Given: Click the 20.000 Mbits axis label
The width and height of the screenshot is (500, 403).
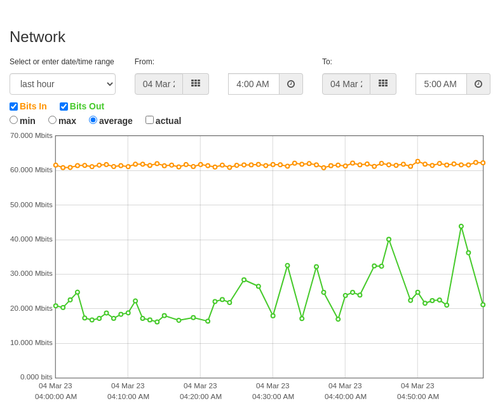Looking at the screenshot, I should [x=31, y=308].
